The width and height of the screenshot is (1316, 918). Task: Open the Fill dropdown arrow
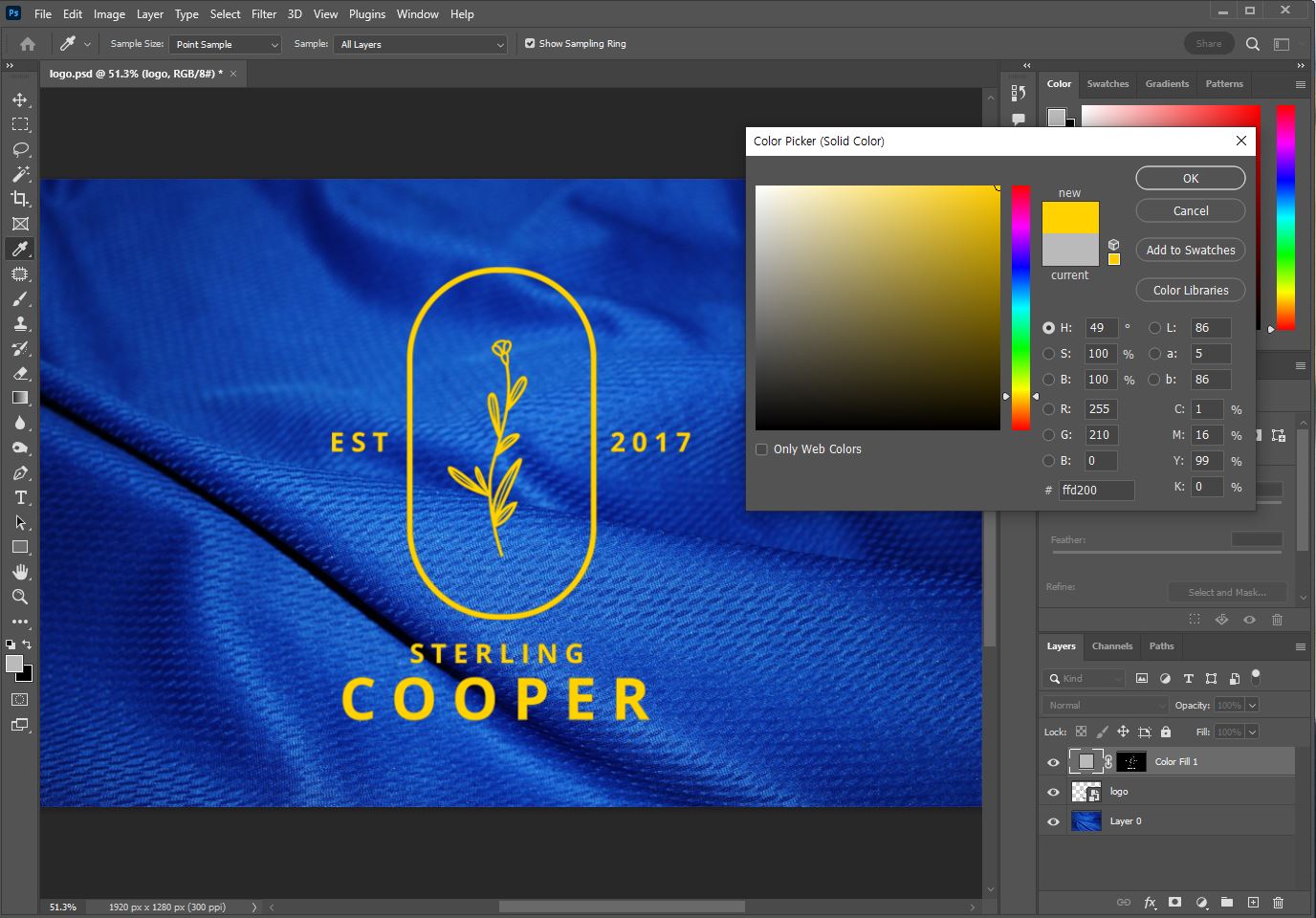pyautogui.click(x=1253, y=732)
